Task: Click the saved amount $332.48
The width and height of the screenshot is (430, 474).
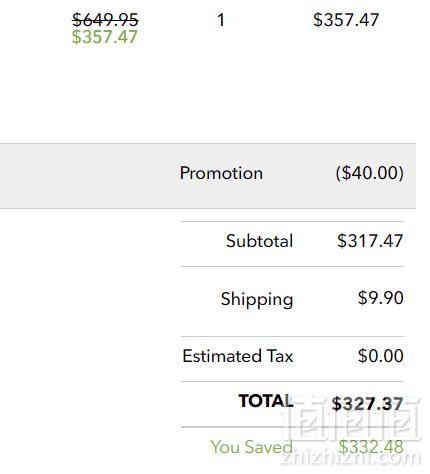Action: 371,447
